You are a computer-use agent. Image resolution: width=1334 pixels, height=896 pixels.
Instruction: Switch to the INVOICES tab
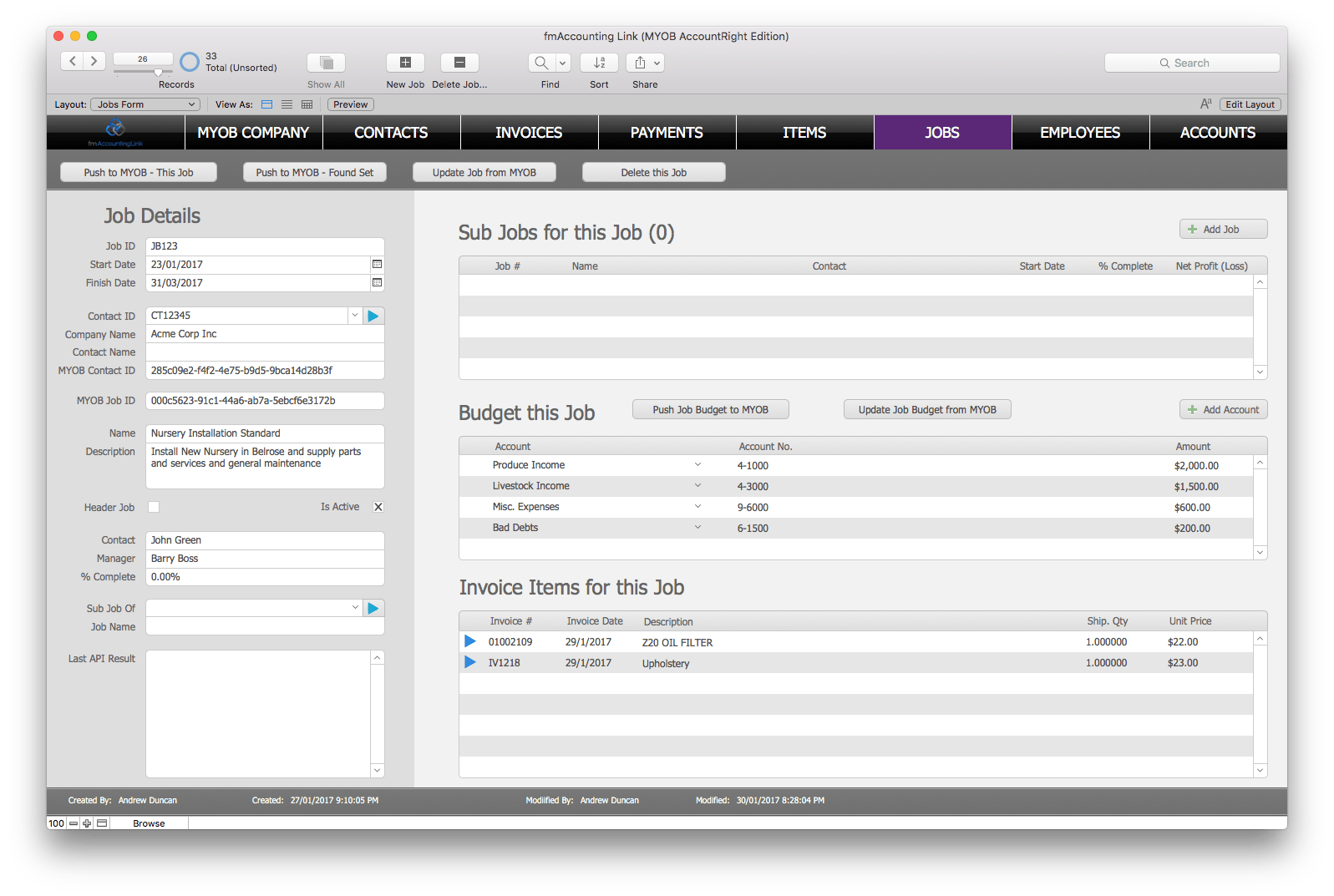[529, 133]
